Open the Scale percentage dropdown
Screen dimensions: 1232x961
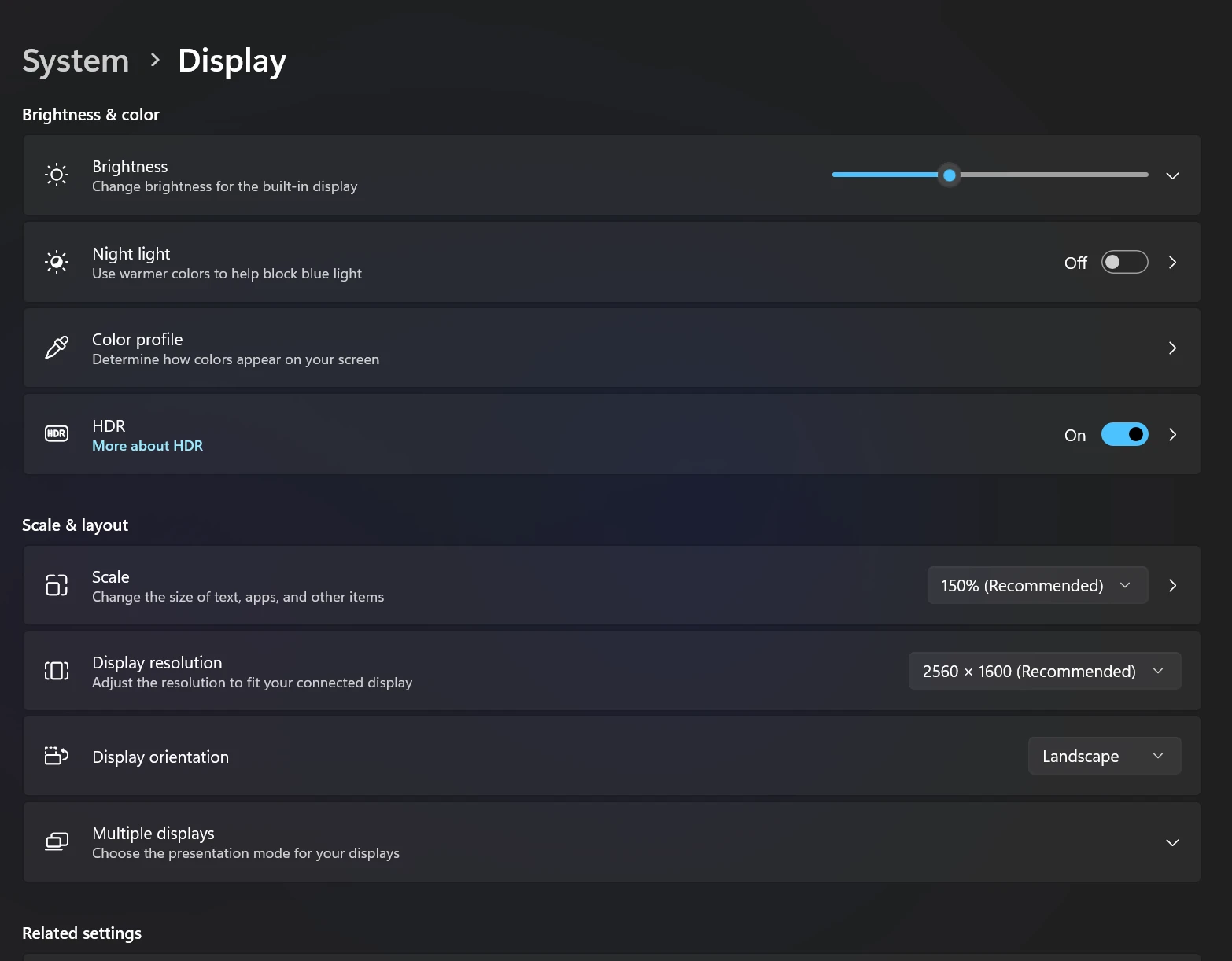click(x=1037, y=585)
